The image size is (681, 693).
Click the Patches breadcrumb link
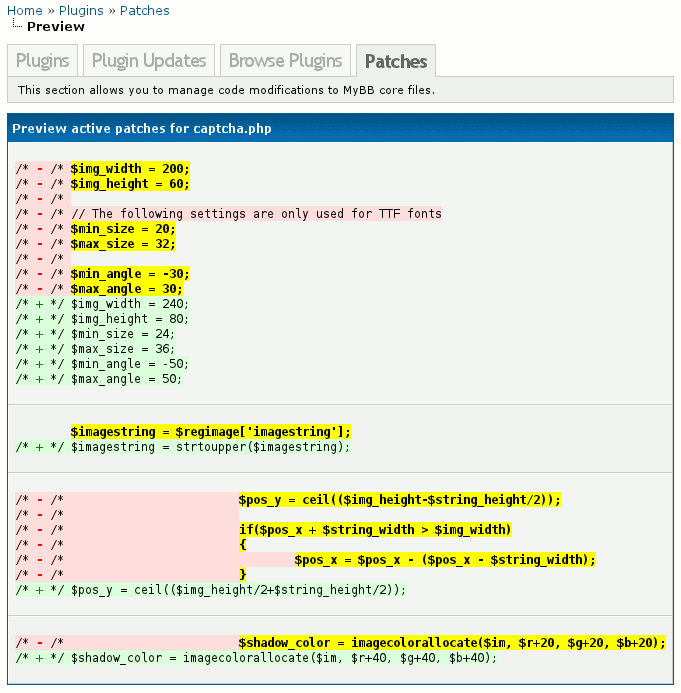coord(144,11)
